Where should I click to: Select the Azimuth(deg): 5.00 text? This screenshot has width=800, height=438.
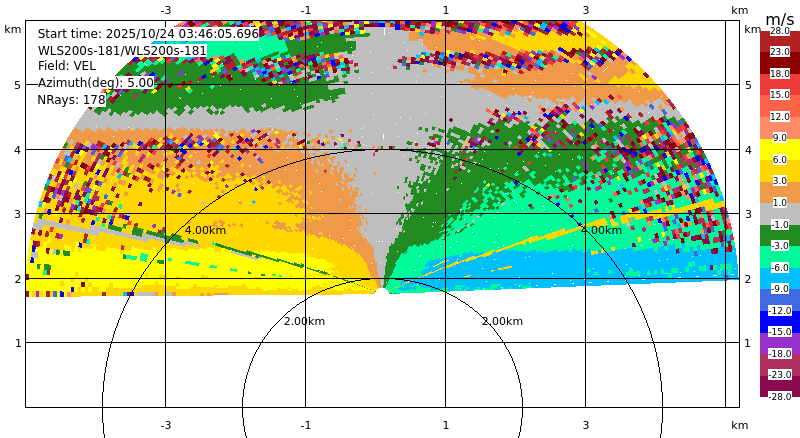click(95, 83)
